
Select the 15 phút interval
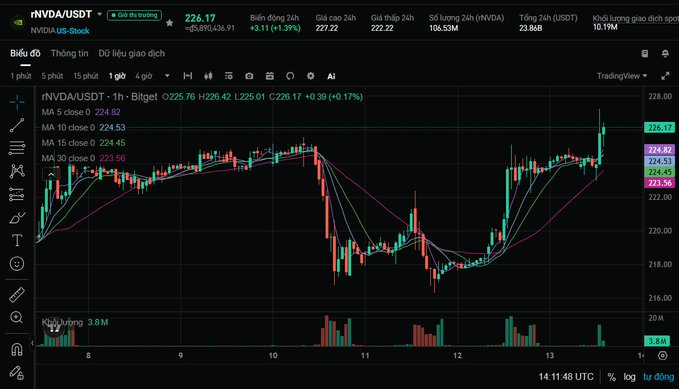click(x=86, y=76)
